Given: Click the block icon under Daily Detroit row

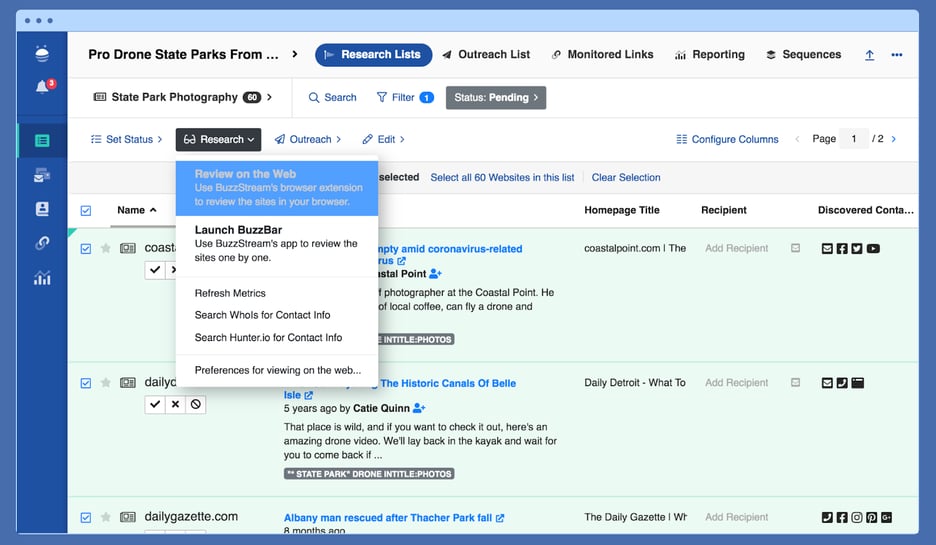Looking at the screenshot, I should coord(195,404).
